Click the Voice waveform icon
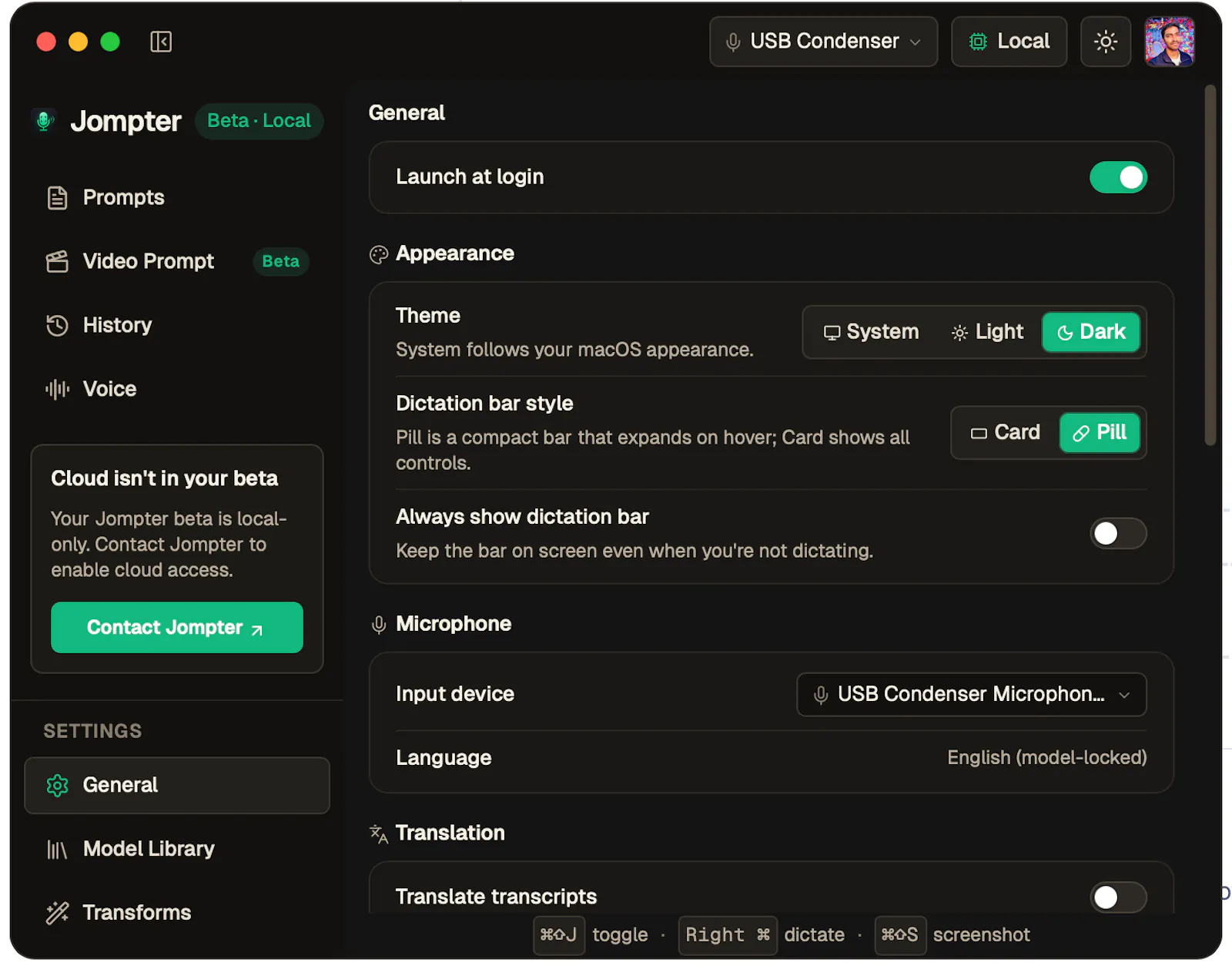 pos(57,390)
